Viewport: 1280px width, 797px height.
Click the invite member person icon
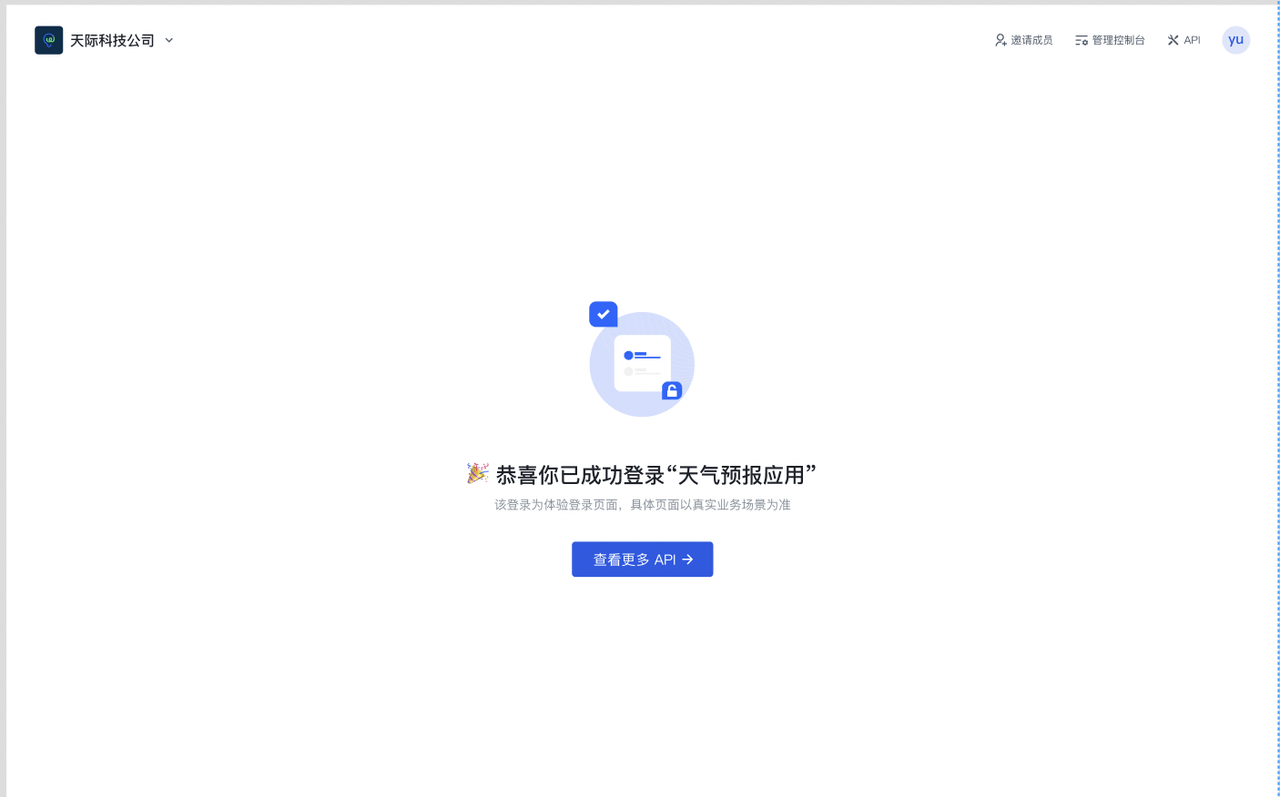pos(1000,40)
